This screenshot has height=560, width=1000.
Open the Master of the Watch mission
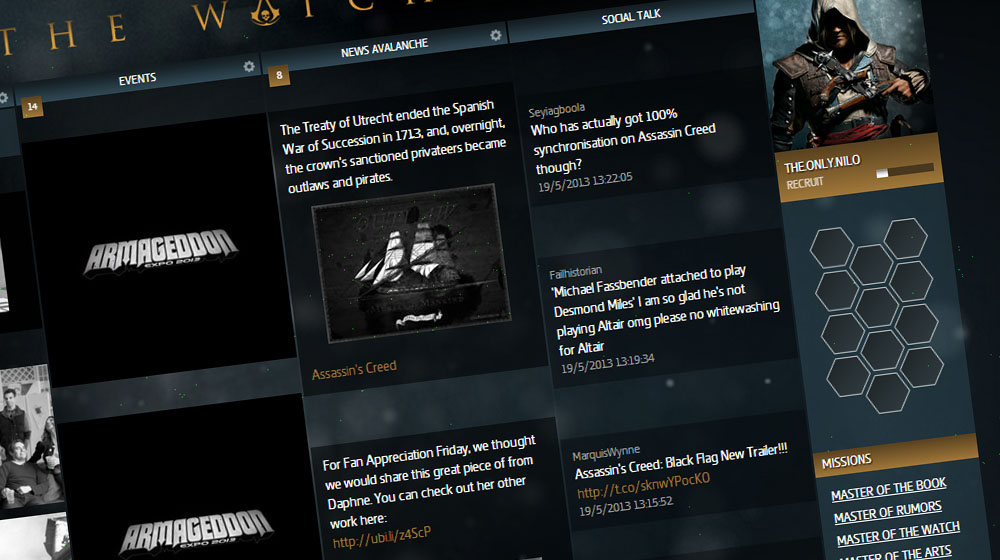(x=898, y=533)
